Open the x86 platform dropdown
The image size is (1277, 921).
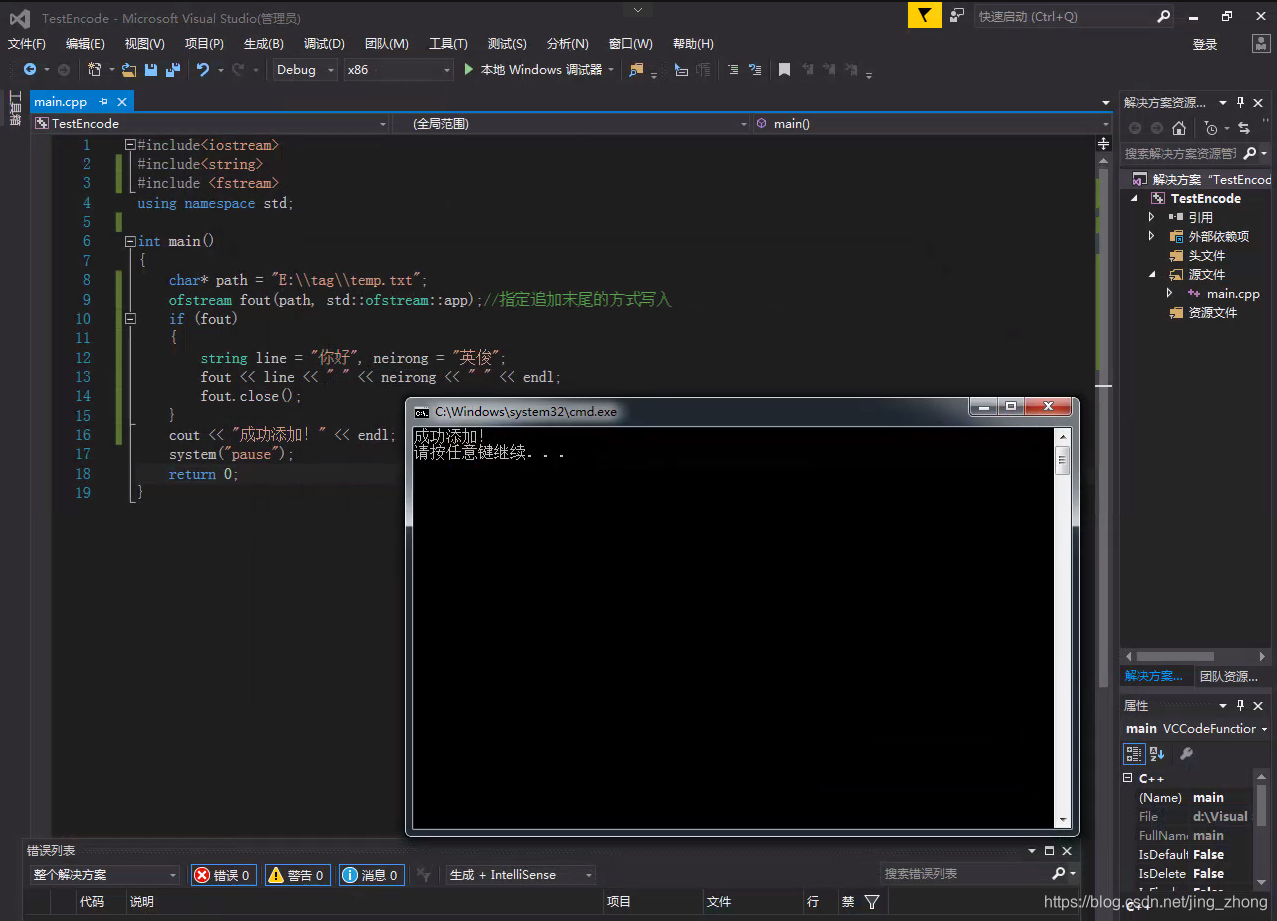pyautogui.click(x=398, y=70)
